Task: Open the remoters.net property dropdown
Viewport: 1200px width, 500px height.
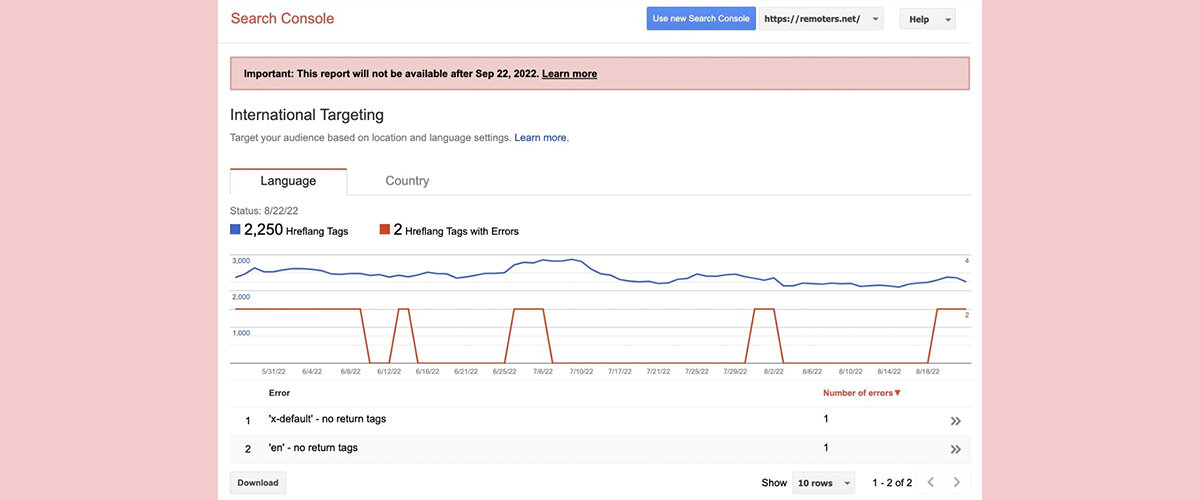Action: (x=821, y=19)
